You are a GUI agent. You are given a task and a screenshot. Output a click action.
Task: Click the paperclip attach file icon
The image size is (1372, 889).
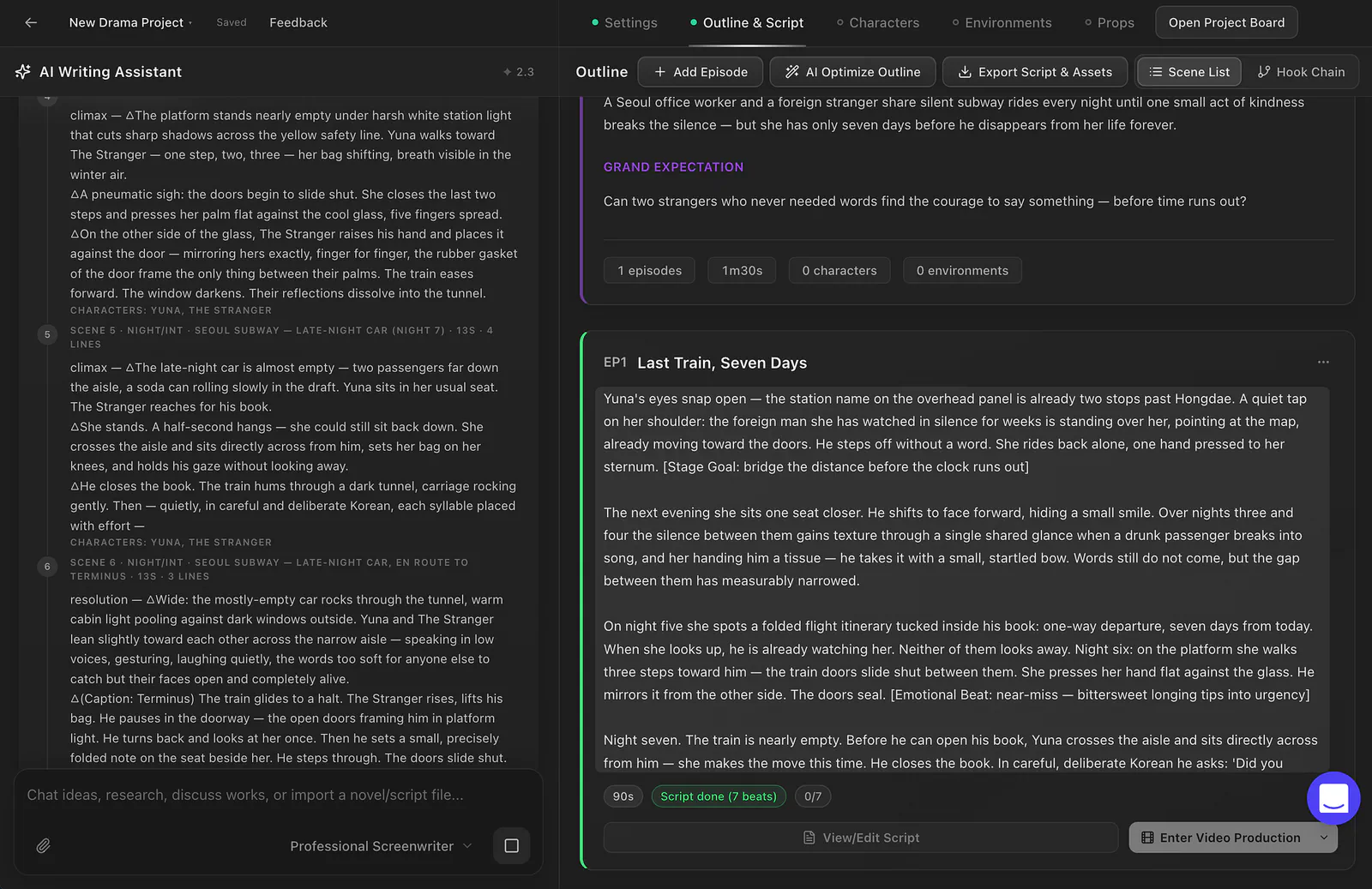click(x=43, y=846)
